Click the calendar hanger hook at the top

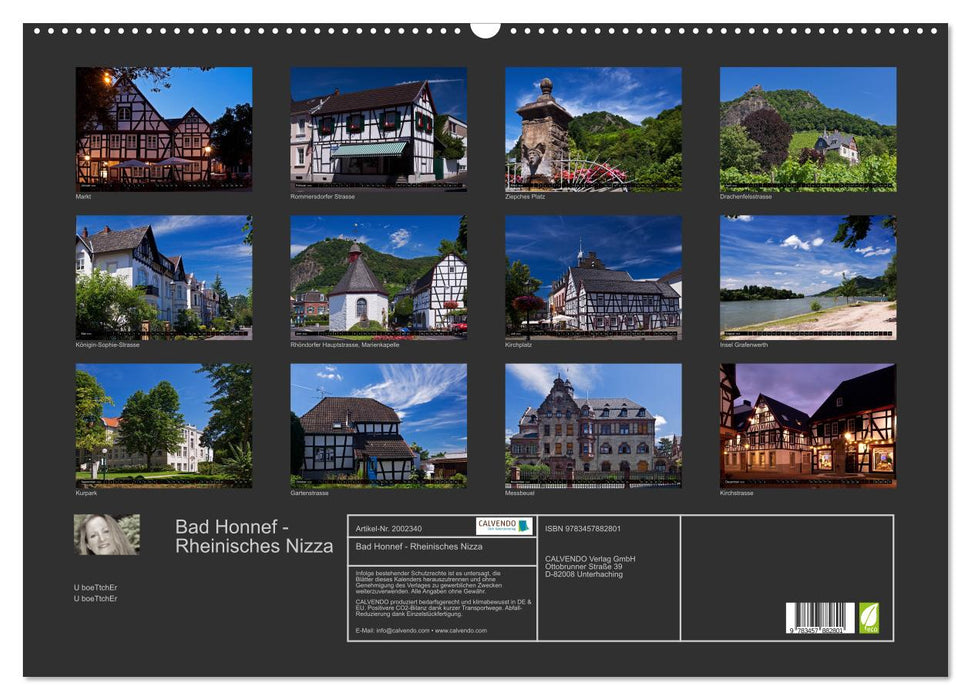[487, 25]
